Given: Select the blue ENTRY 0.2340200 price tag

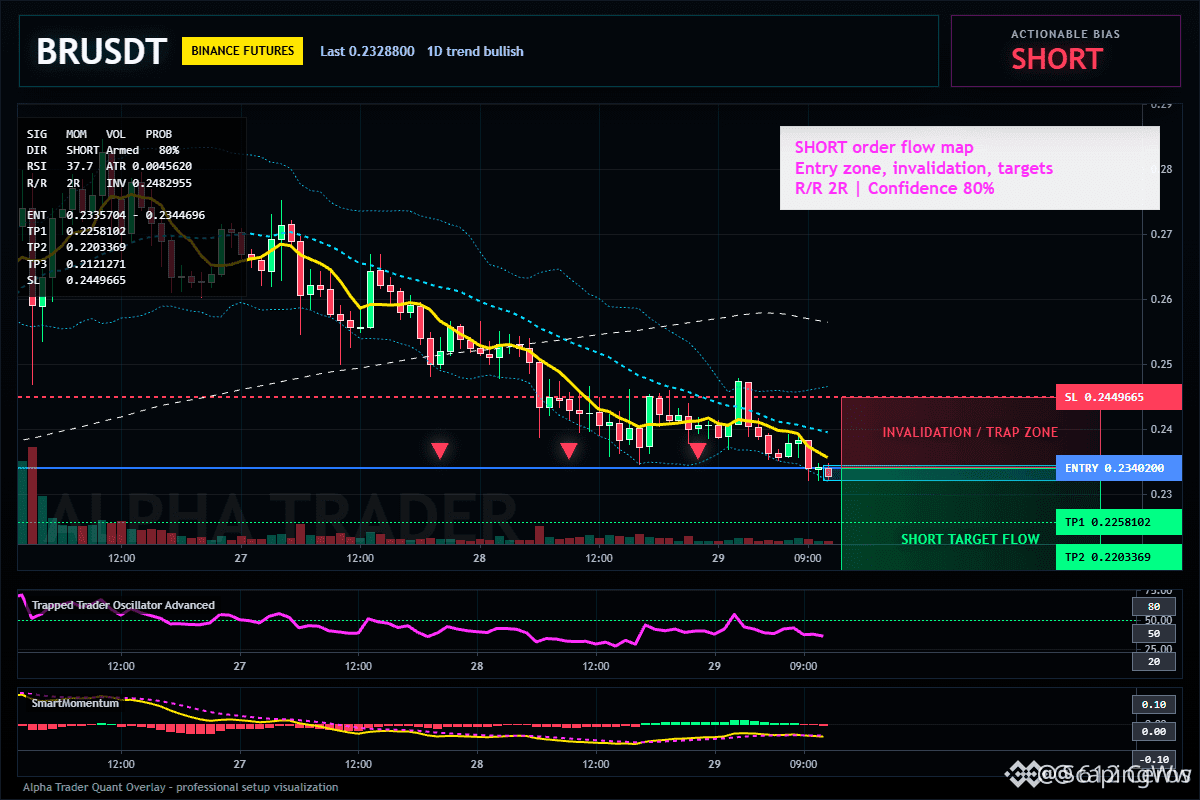Looking at the screenshot, I should click(1118, 467).
